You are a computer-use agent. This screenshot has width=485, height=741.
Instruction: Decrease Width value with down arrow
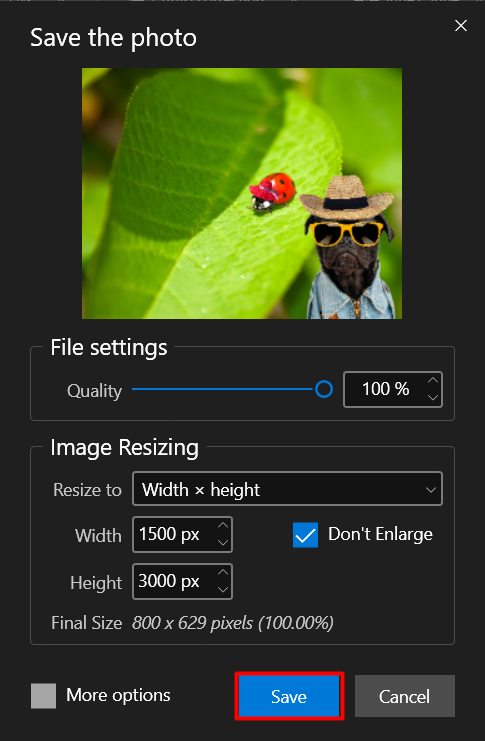click(223, 543)
